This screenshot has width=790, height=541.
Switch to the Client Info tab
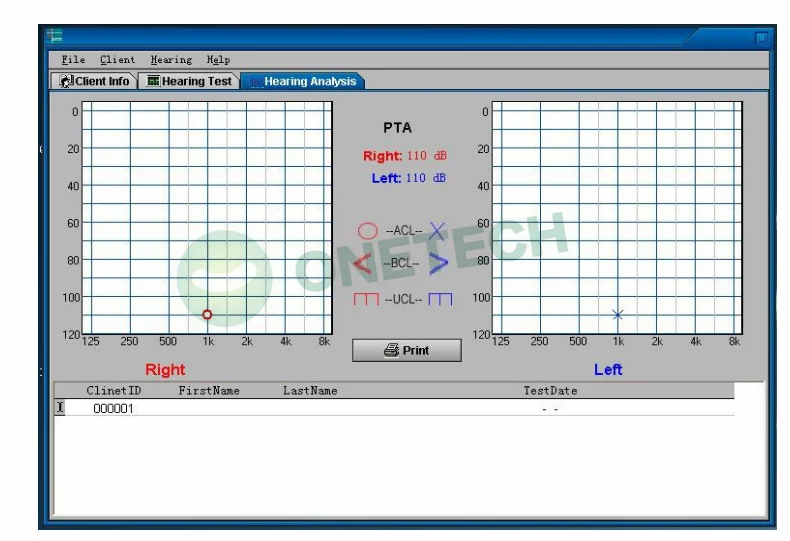click(94, 81)
